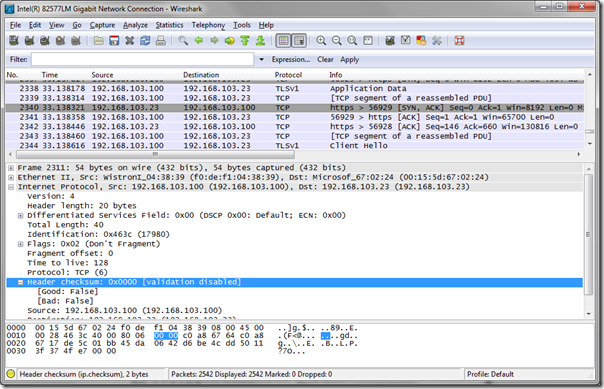604x389 pixels.
Task: Collapse the Internet Protocol tree node
Action: [11, 187]
